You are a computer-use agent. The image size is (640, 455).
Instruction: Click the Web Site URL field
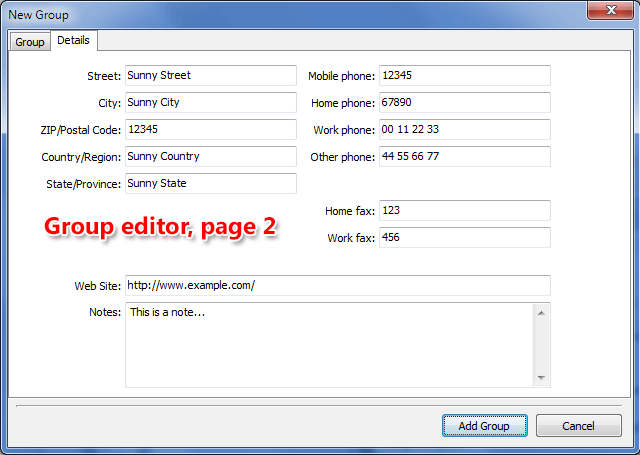(338, 285)
